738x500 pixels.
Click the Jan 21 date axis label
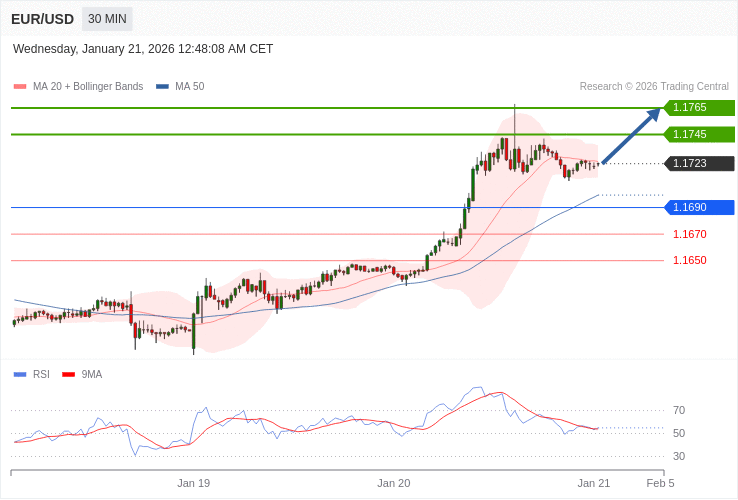pyautogui.click(x=593, y=483)
